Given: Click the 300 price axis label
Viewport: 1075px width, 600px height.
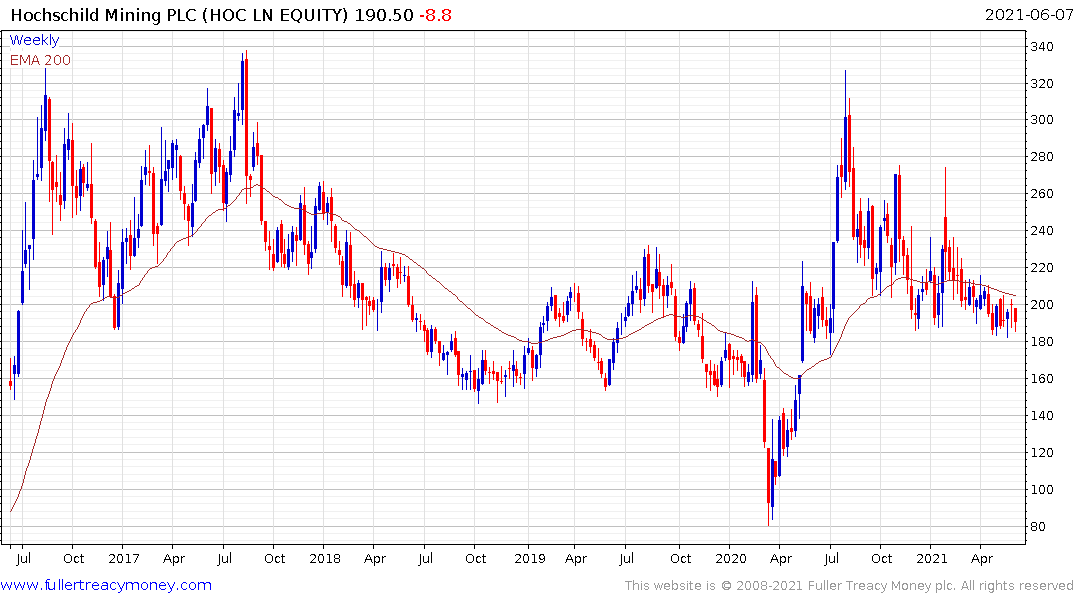Looking at the screenshot, I should point(1042,120).
